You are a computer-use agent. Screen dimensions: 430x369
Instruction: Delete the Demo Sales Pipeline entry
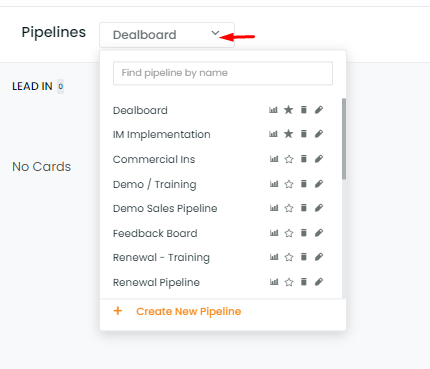pos(304,208)
